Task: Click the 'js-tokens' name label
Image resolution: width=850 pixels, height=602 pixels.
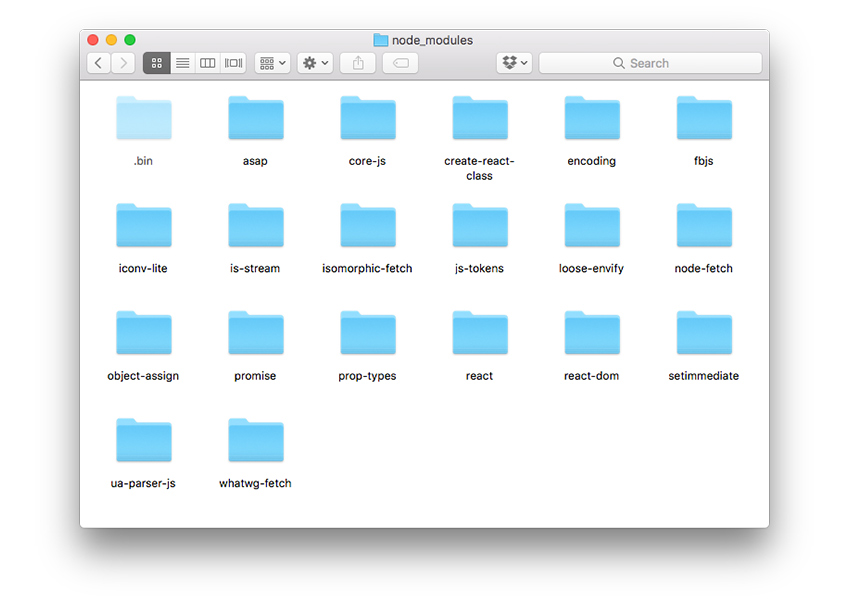Action: pyautogui.click(x=479, y=268)
